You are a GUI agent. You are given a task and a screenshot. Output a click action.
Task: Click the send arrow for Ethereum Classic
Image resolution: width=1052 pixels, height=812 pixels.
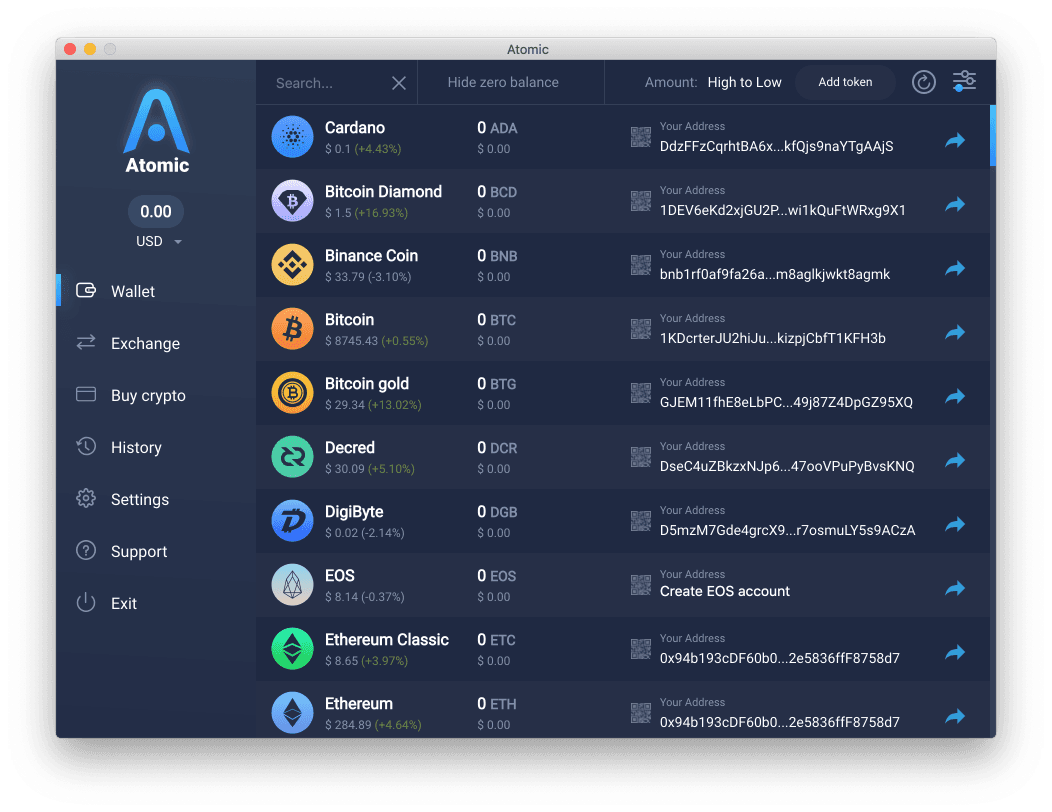click(955, 652)
